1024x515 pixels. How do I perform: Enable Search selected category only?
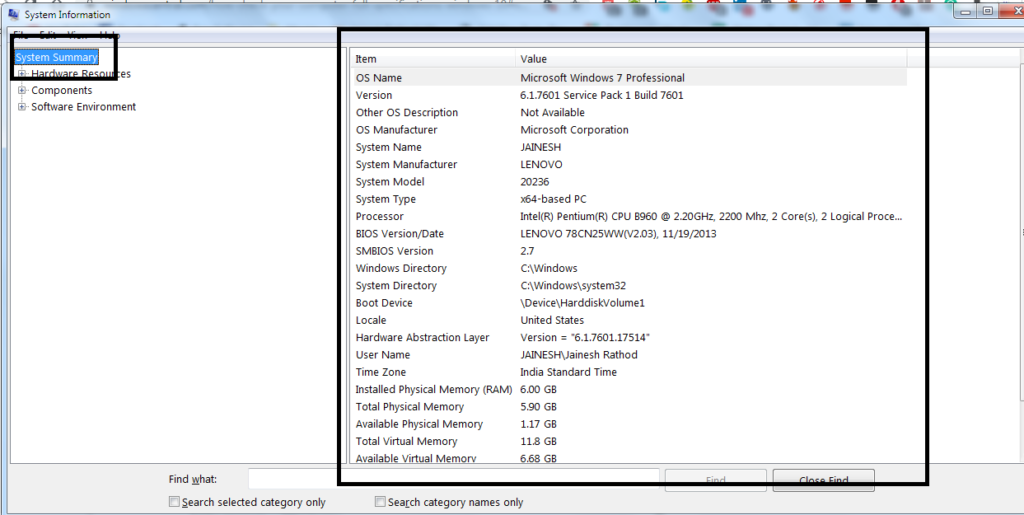tap(175, 502)
